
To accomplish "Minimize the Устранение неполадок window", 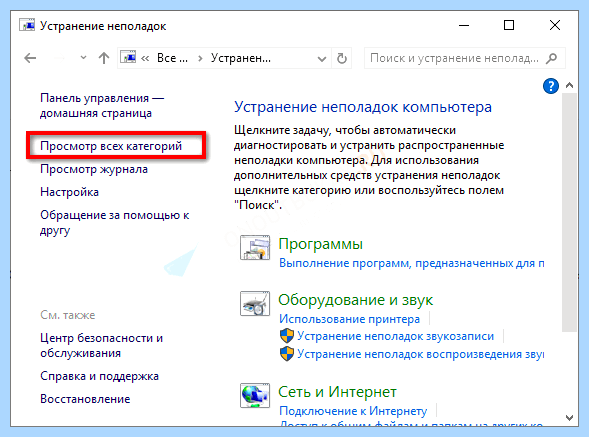I will [x=464, y=26].
